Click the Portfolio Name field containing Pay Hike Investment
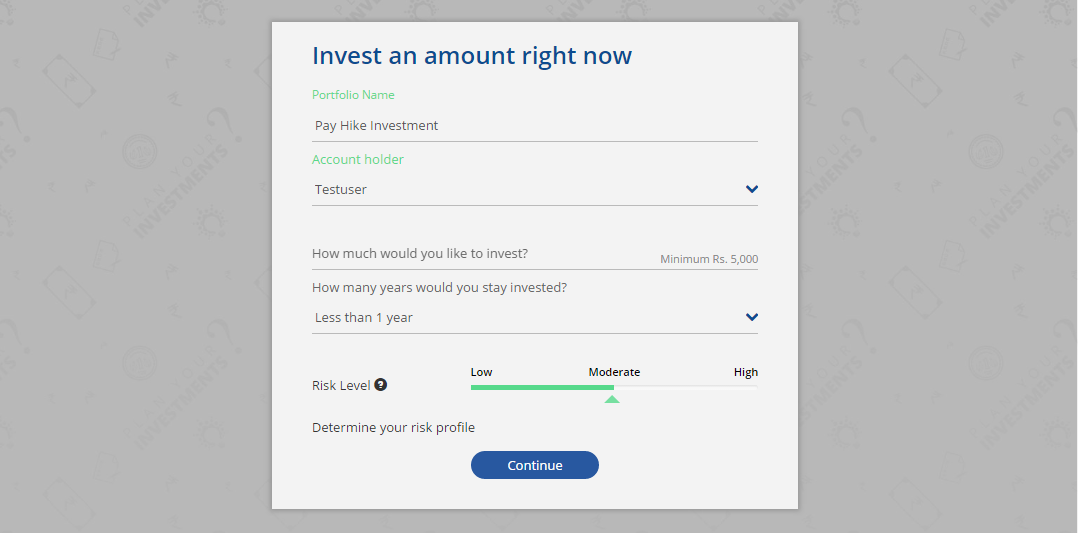Screen dimensions: 1078x533 [534, 126]
